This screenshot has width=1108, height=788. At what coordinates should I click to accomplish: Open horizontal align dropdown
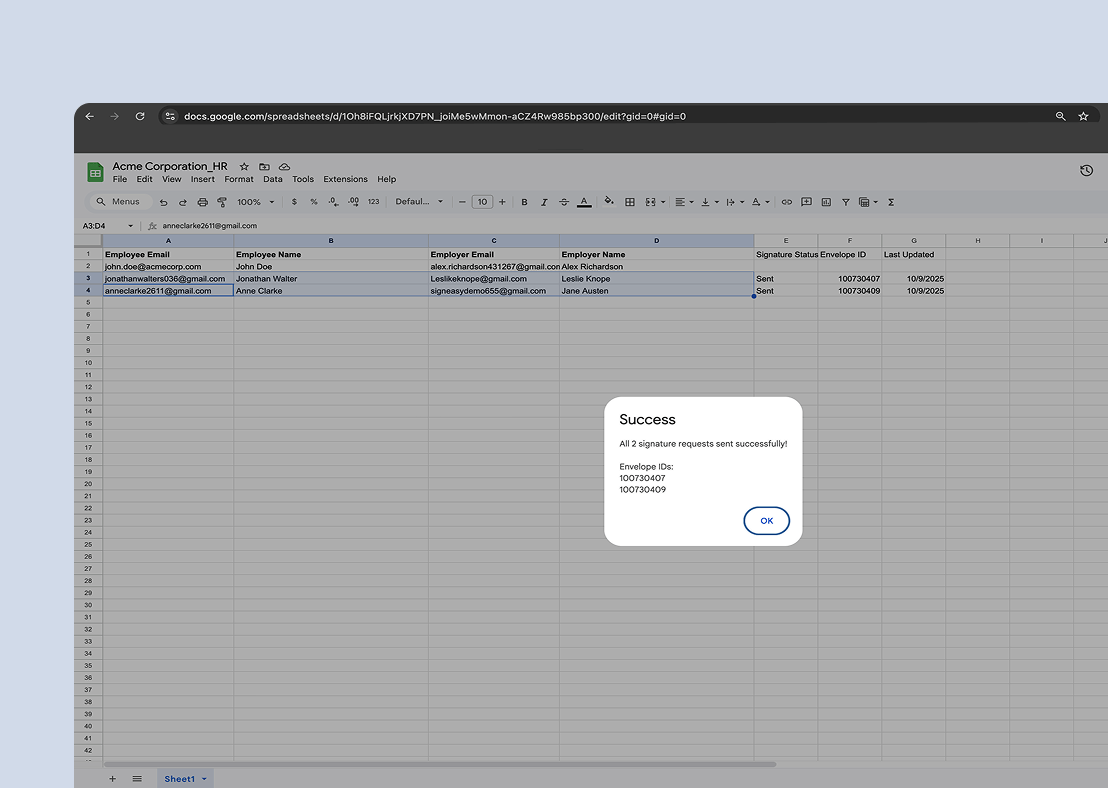[x=683, y=202]
